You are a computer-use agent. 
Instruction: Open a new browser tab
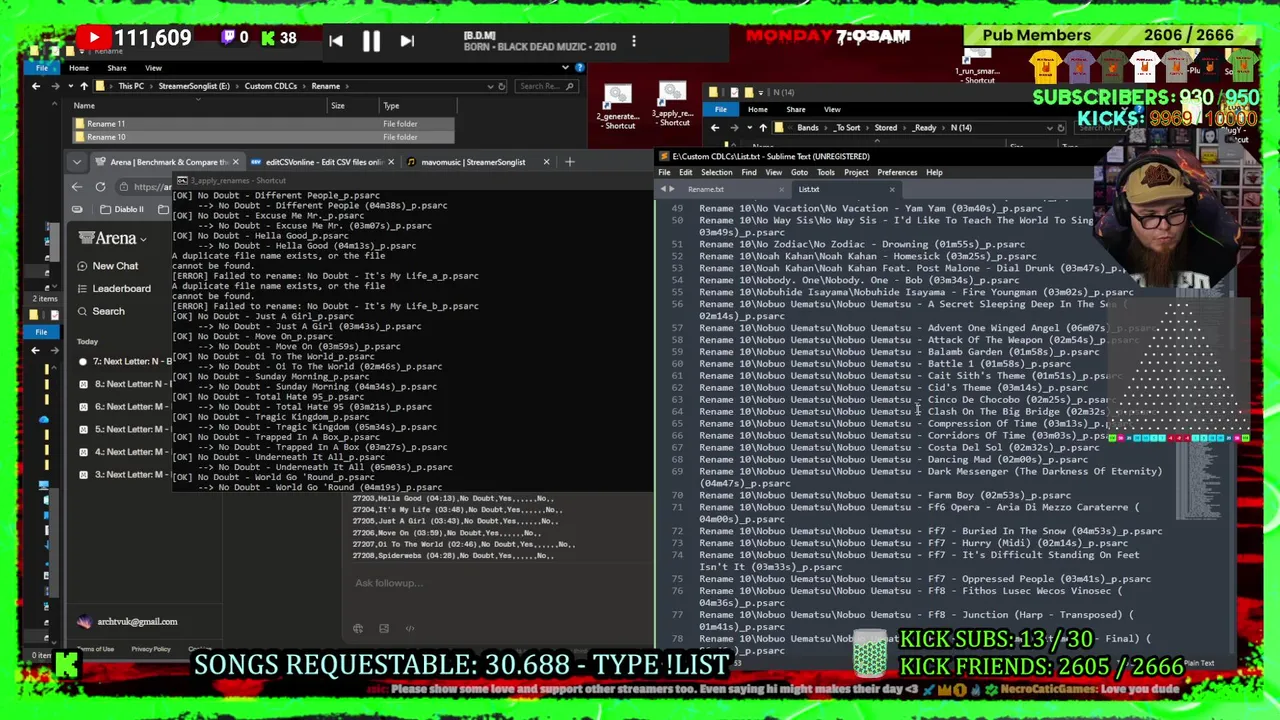pyautogui.click(x=570, y=162)
